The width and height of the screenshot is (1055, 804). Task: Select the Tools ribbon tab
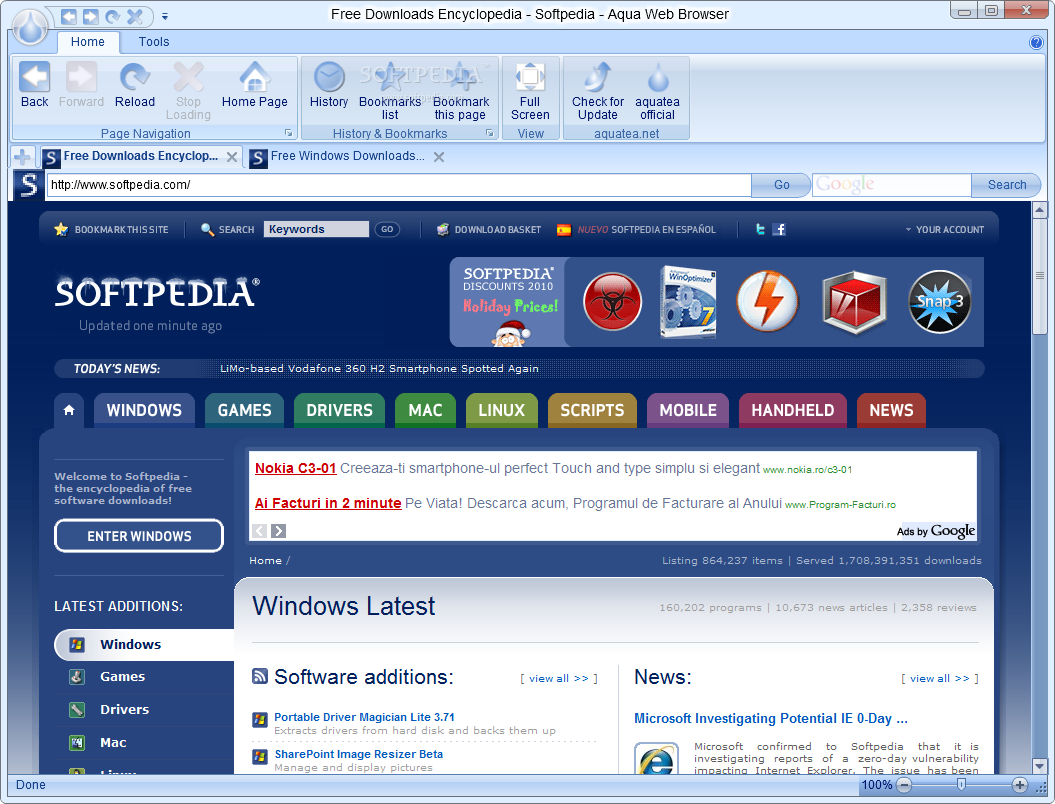tap(154, 42)
